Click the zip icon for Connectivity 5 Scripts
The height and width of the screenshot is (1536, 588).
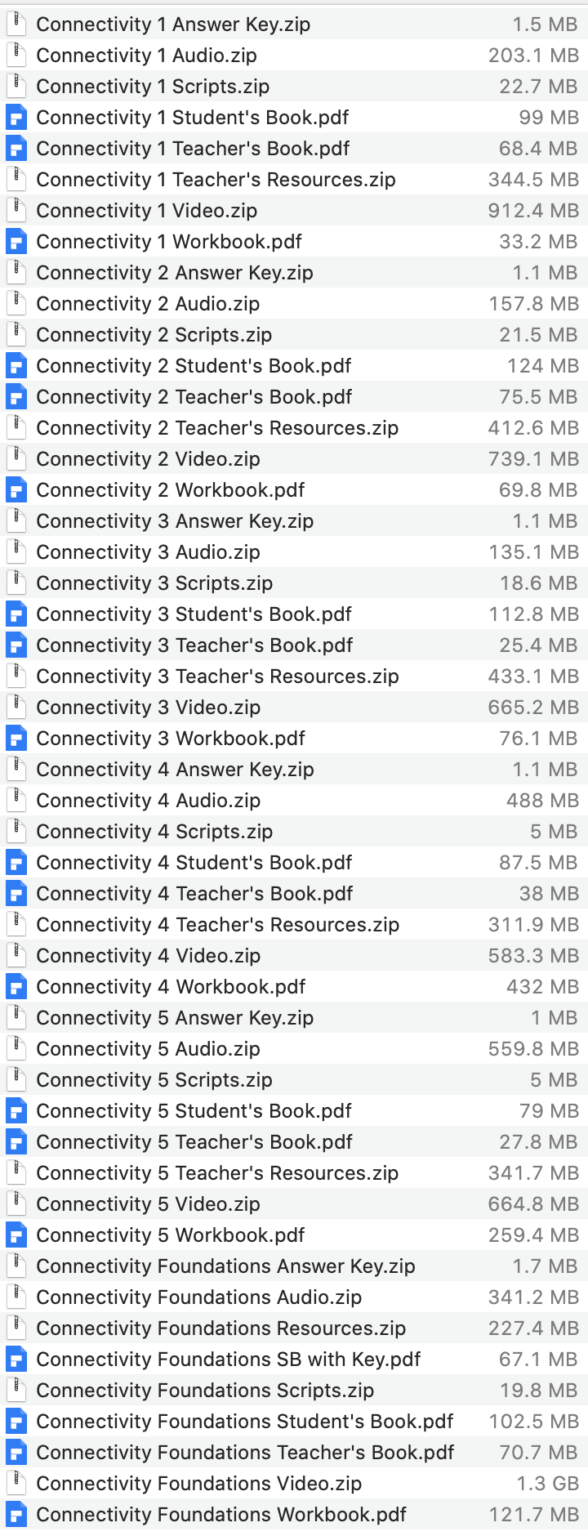point(16,1079)
